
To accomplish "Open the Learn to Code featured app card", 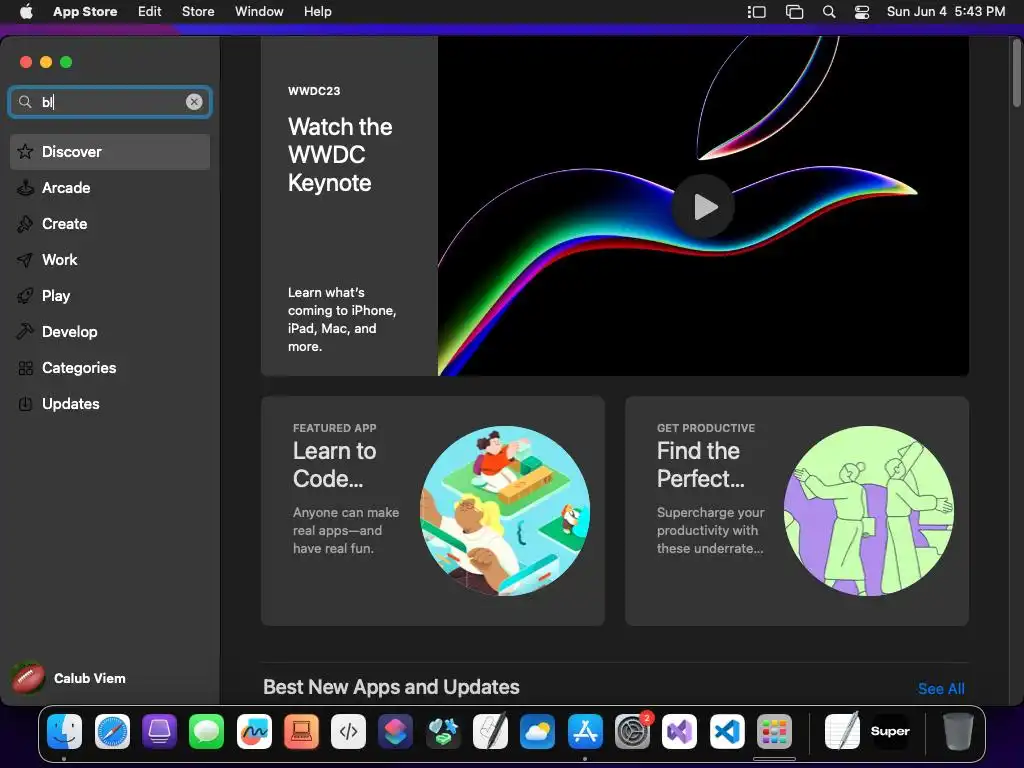I will [x=432, y=511].
